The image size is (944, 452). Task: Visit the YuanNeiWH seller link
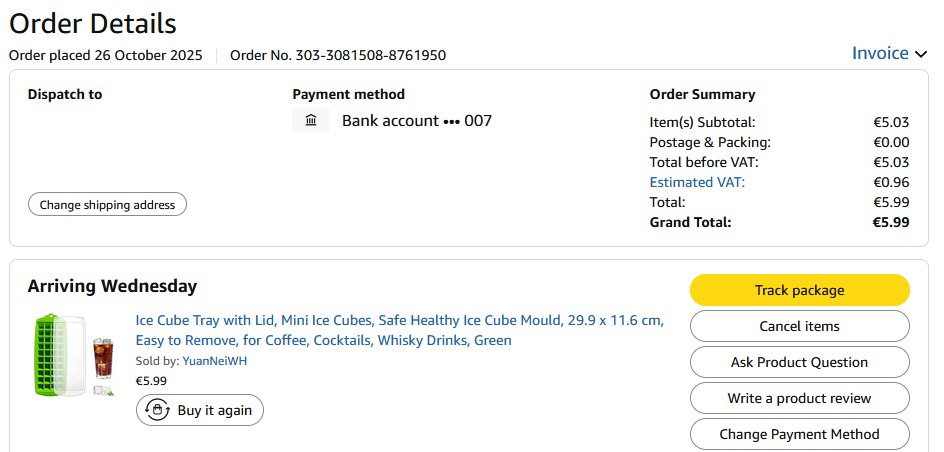tap(214, 361)
